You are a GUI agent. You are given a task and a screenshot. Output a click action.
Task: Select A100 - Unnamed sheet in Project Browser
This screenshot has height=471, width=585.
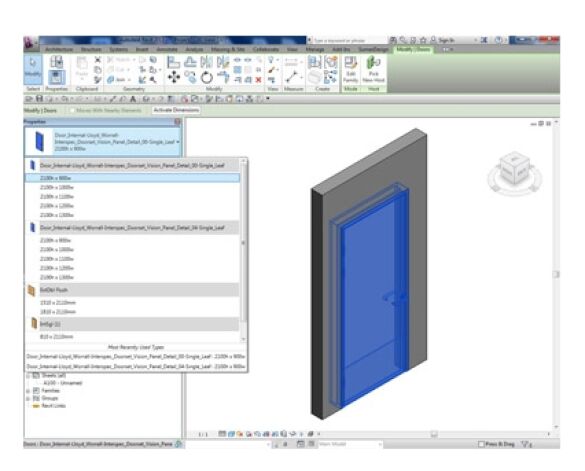coord(62,383)
